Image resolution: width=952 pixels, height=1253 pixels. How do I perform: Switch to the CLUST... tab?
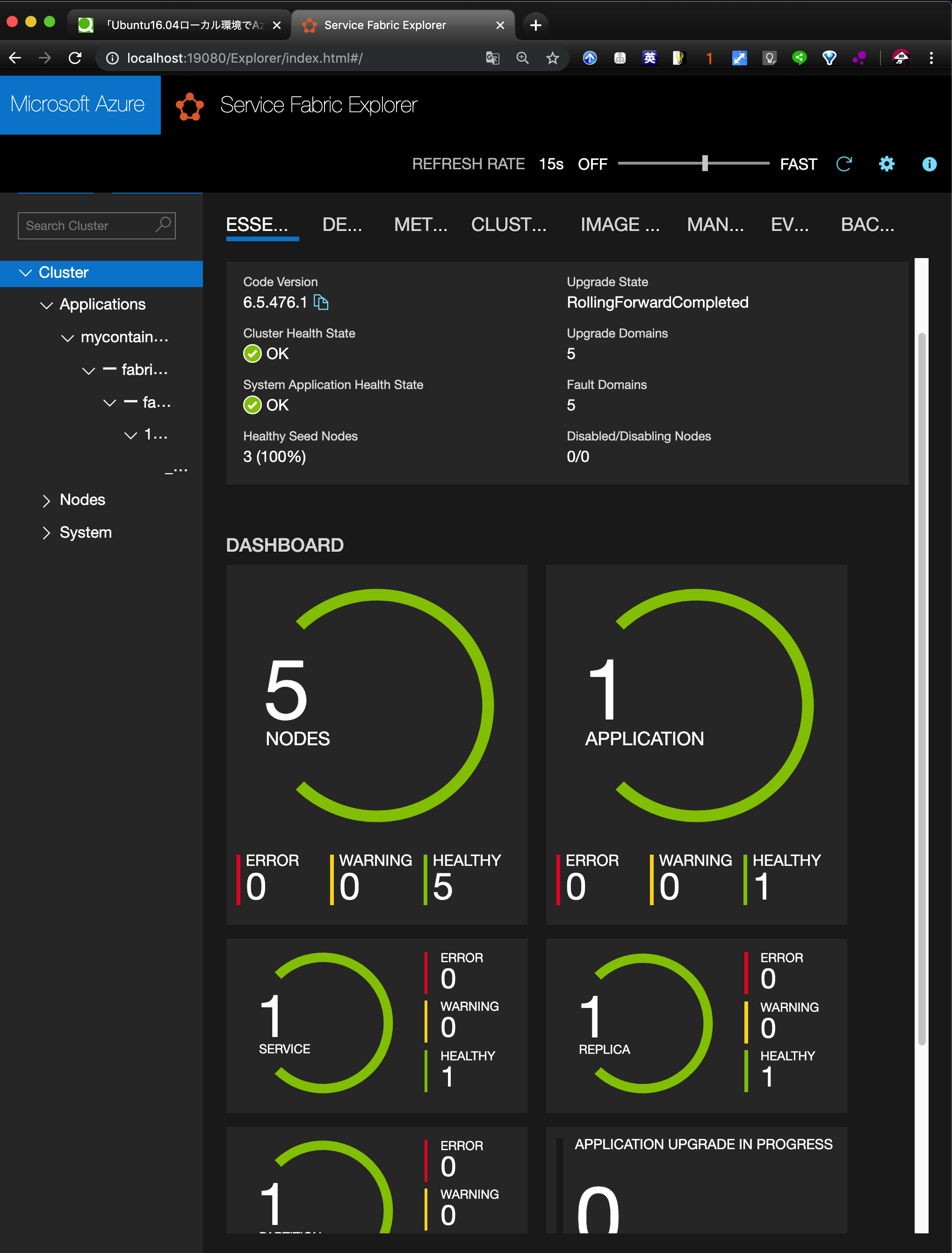click(508, 225)
